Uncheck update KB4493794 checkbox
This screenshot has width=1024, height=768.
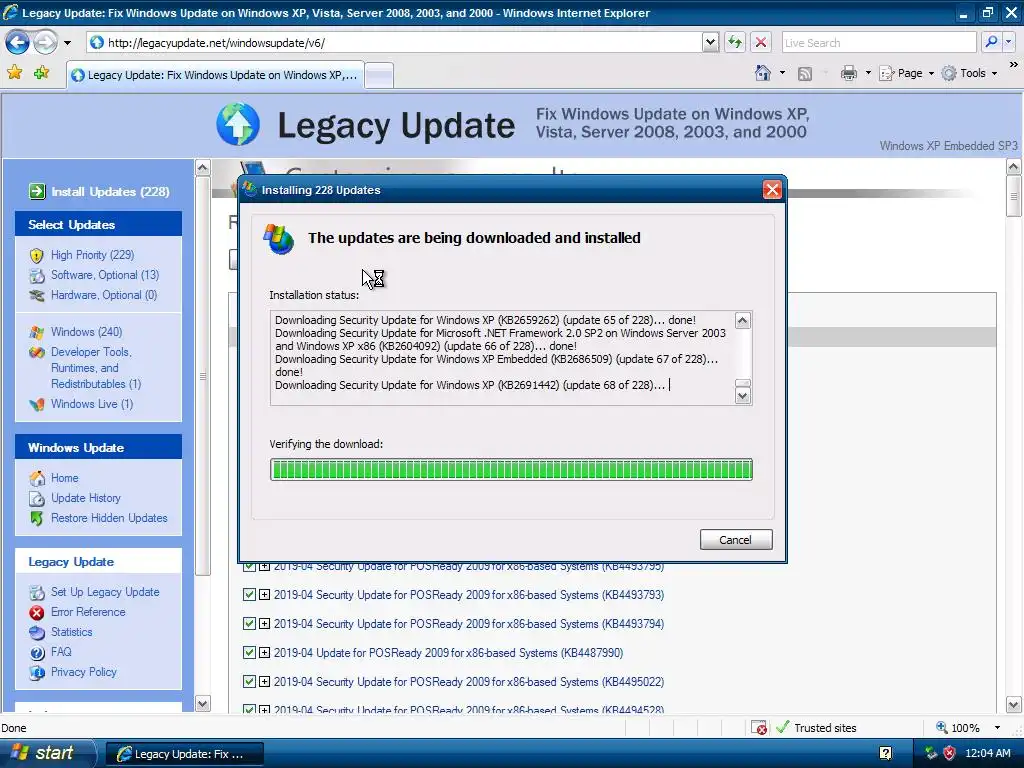[x=249, y=624]
